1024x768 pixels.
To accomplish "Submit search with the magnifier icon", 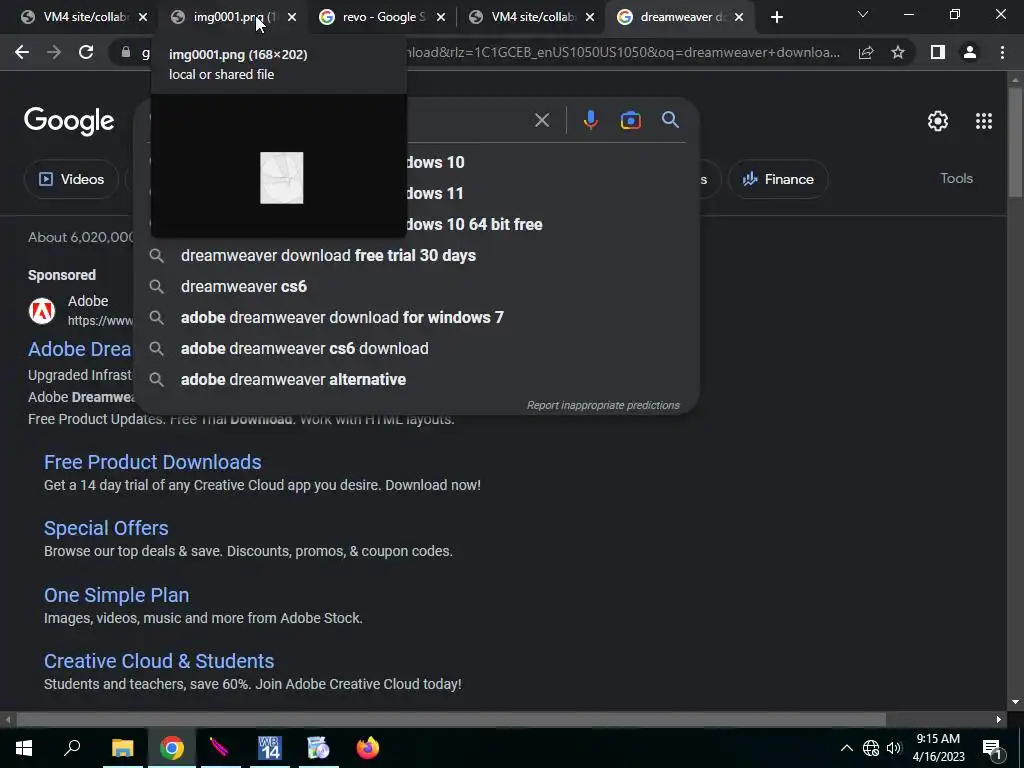I will coord(670,120).
